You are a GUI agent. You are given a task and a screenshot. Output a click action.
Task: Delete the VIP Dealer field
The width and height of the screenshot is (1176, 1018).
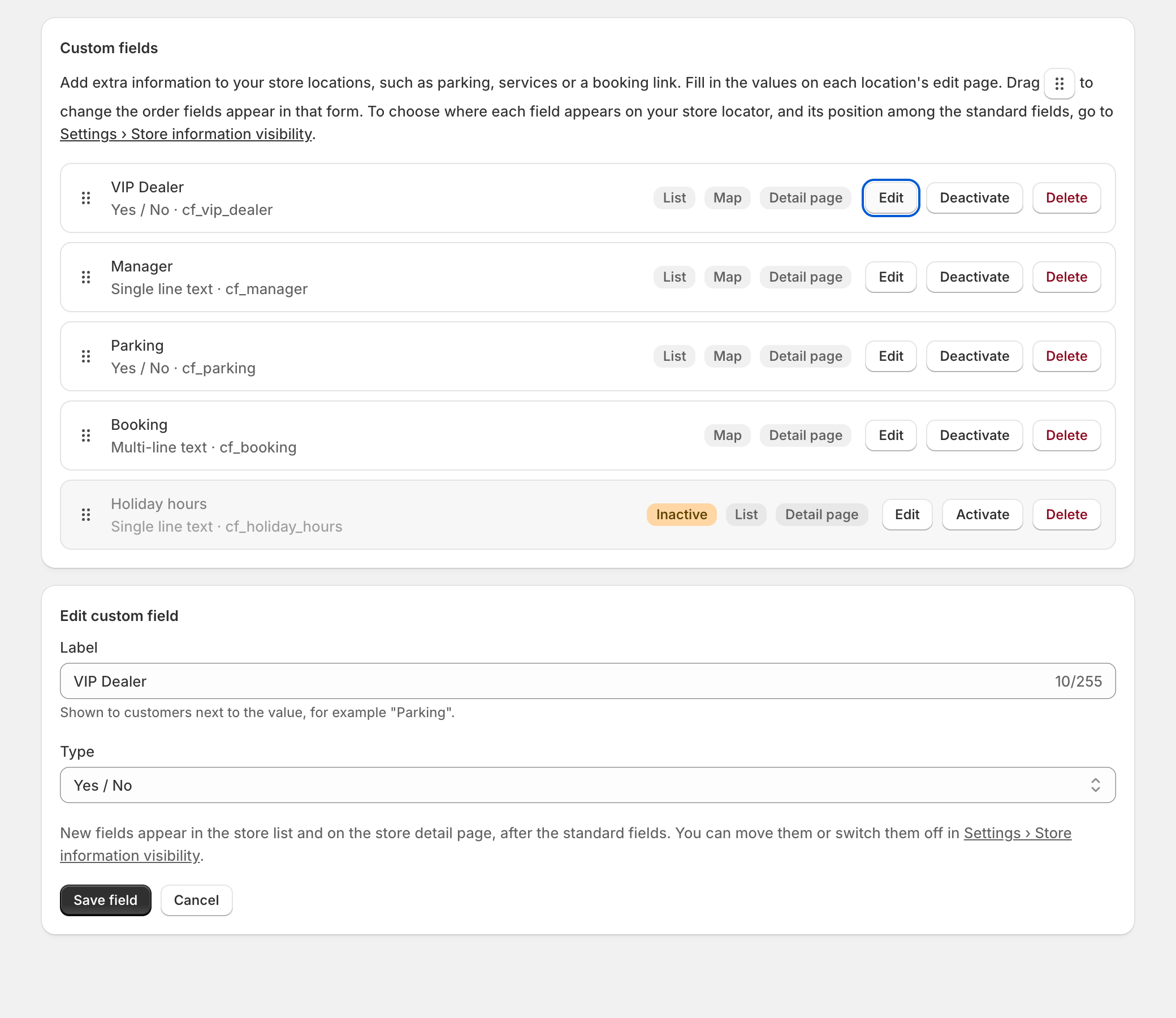click(1066, 198)
